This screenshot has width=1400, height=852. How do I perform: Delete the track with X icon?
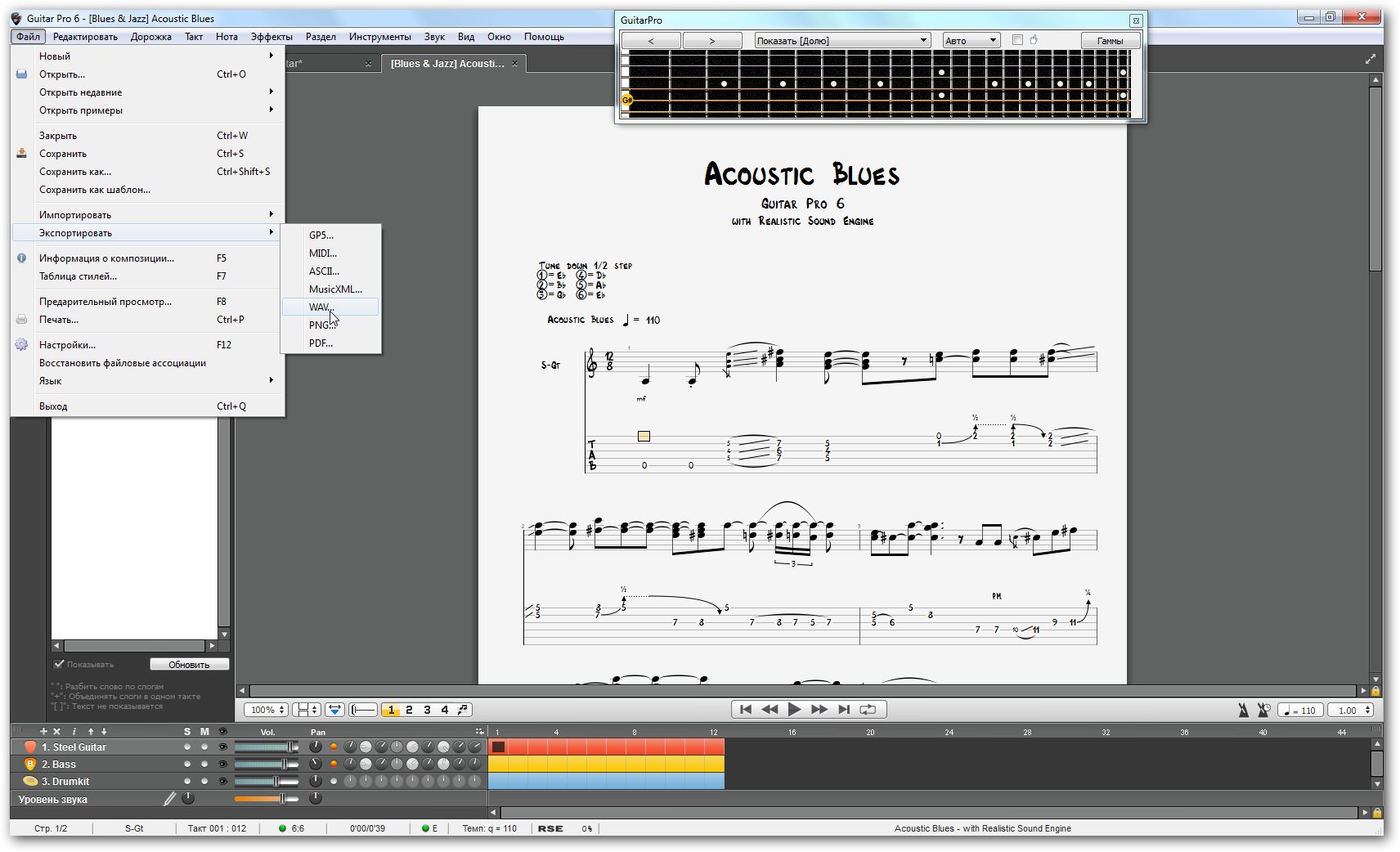tap(56, 731)
